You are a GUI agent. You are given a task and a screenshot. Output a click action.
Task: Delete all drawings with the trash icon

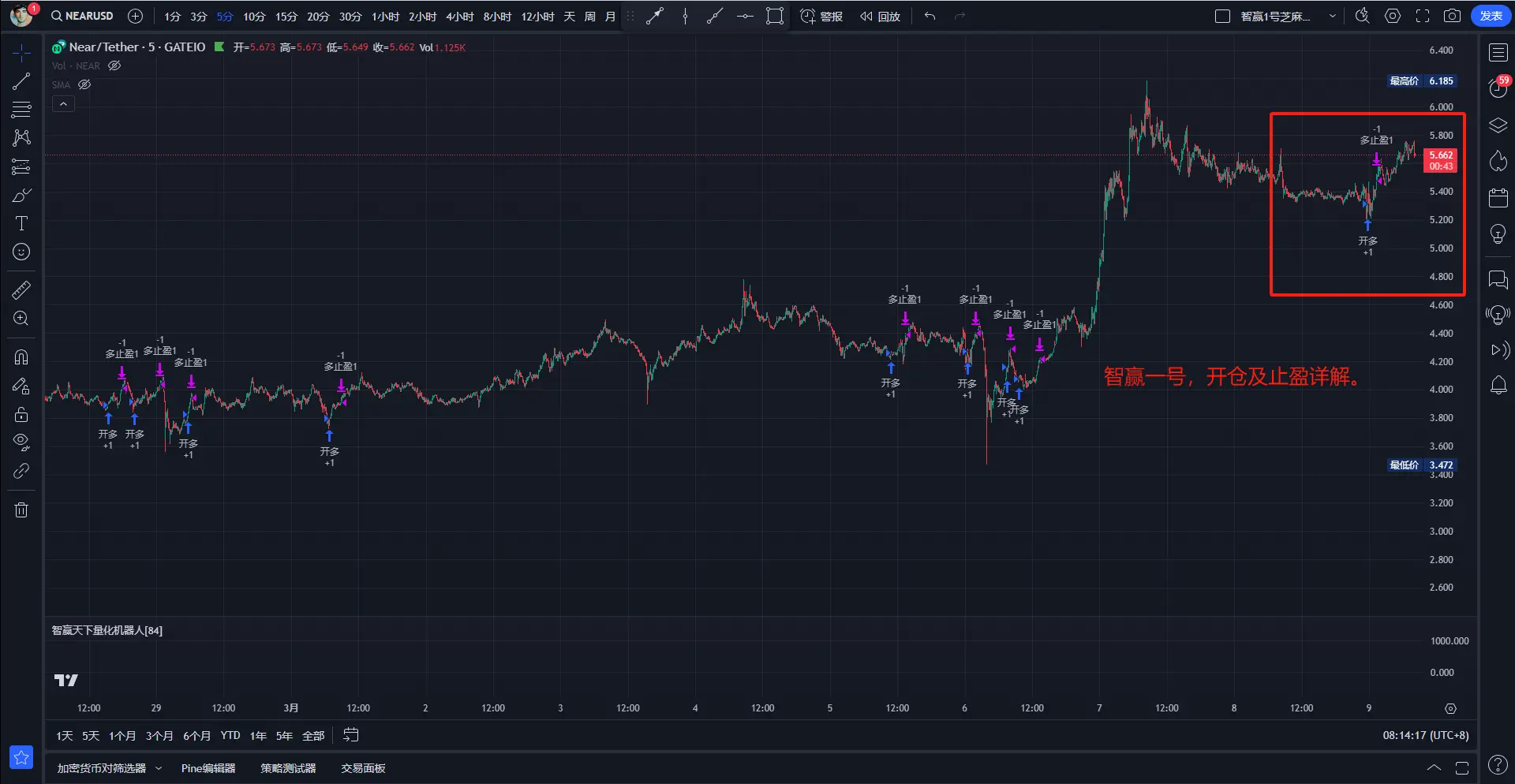tap(21, 510)
